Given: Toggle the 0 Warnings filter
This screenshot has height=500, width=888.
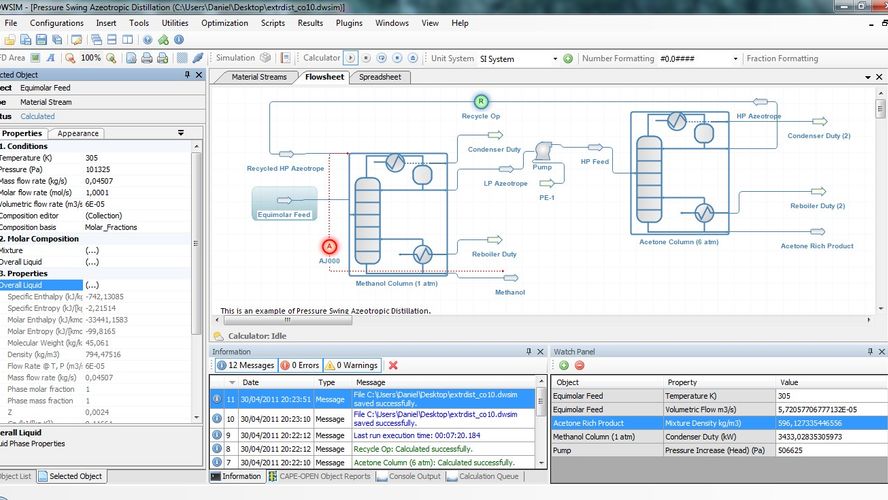Looking at the screenshot, I should [x=351, y=366].
